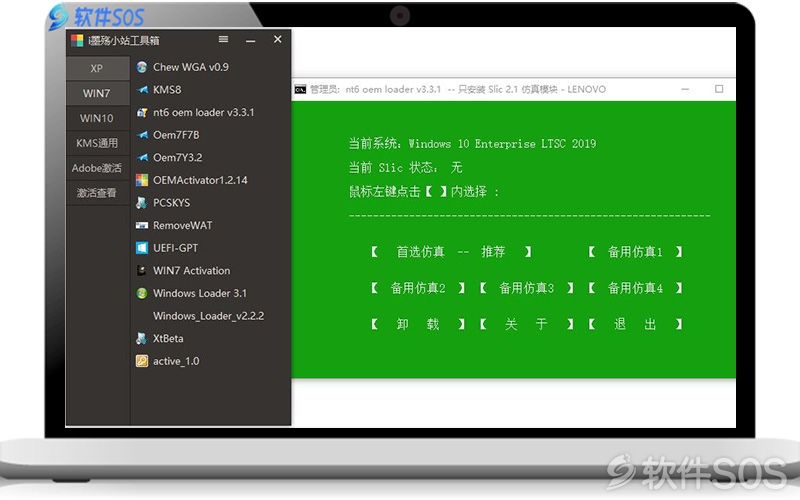
Task: Click the OEMActivator1.2.14 Windows flag icon
Action: pyautogui.click(x=142, y=180)
